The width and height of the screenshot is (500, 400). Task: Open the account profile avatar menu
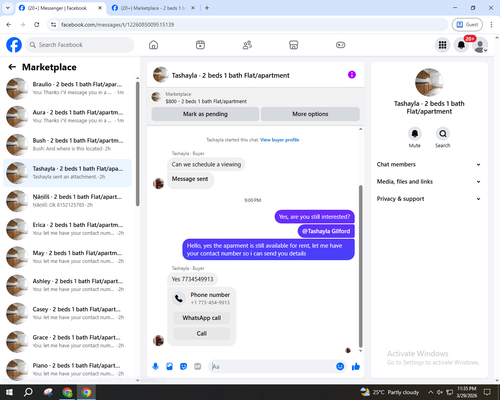pos(480,45)
